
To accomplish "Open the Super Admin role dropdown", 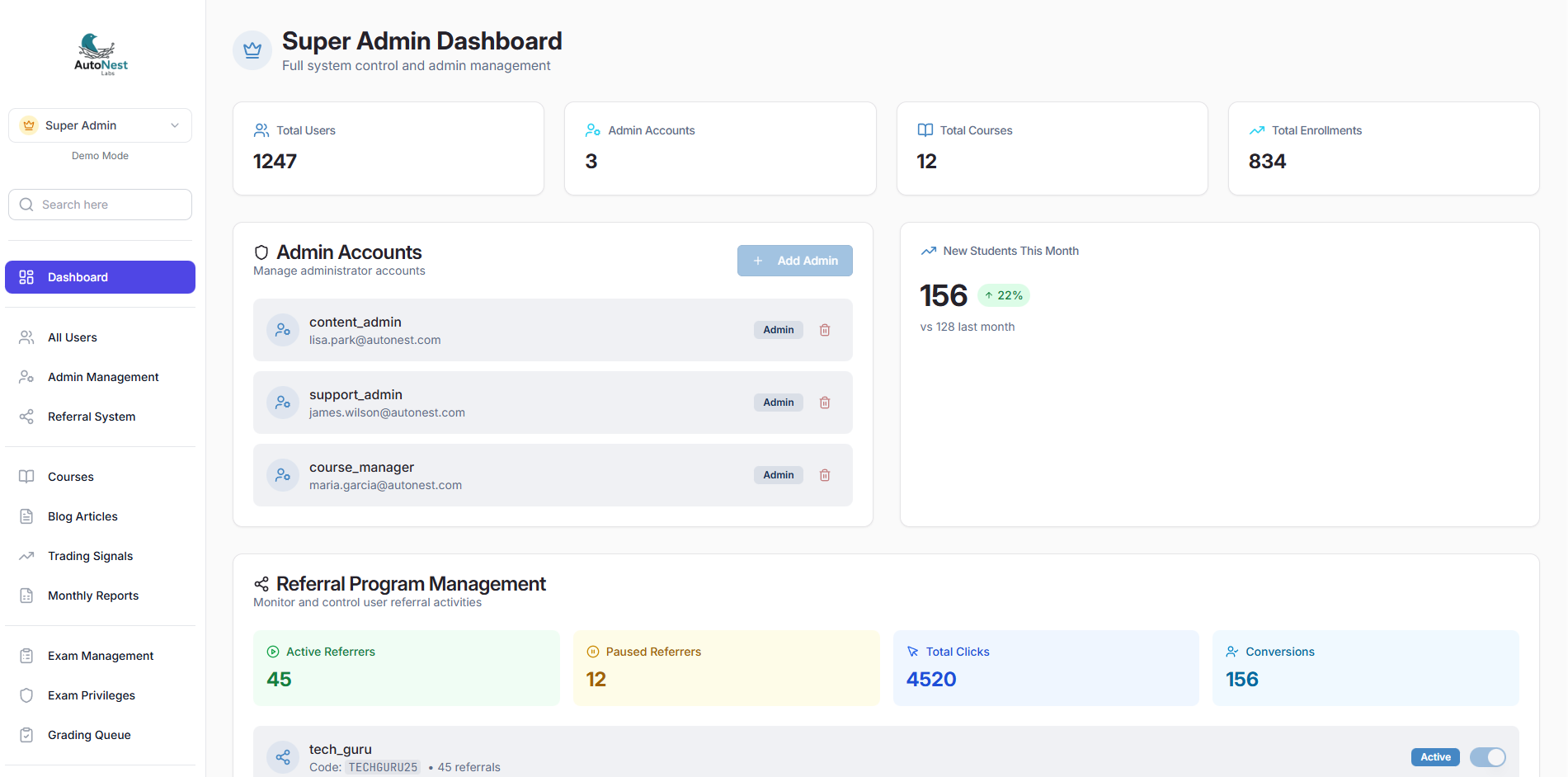I will pos(101,125).
